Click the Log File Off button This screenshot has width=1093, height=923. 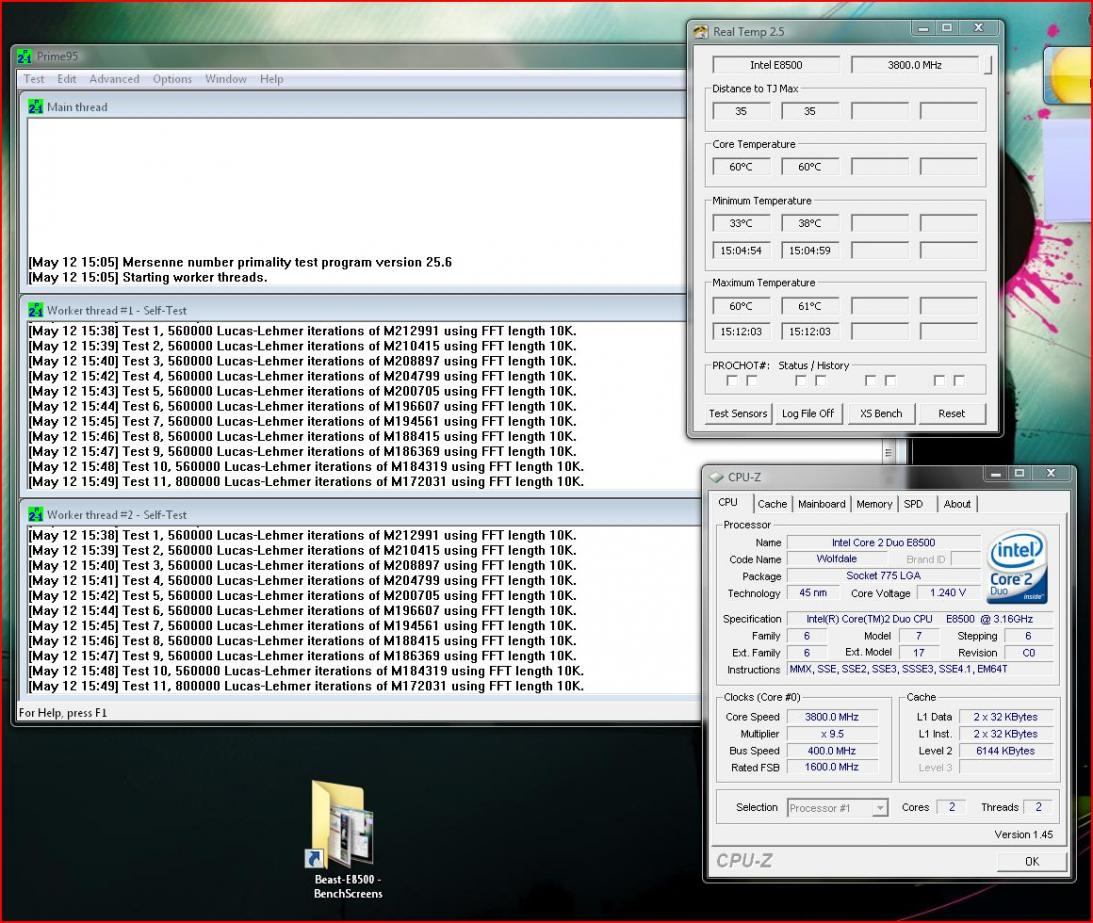pyautogui.click(x=808, y=413)
